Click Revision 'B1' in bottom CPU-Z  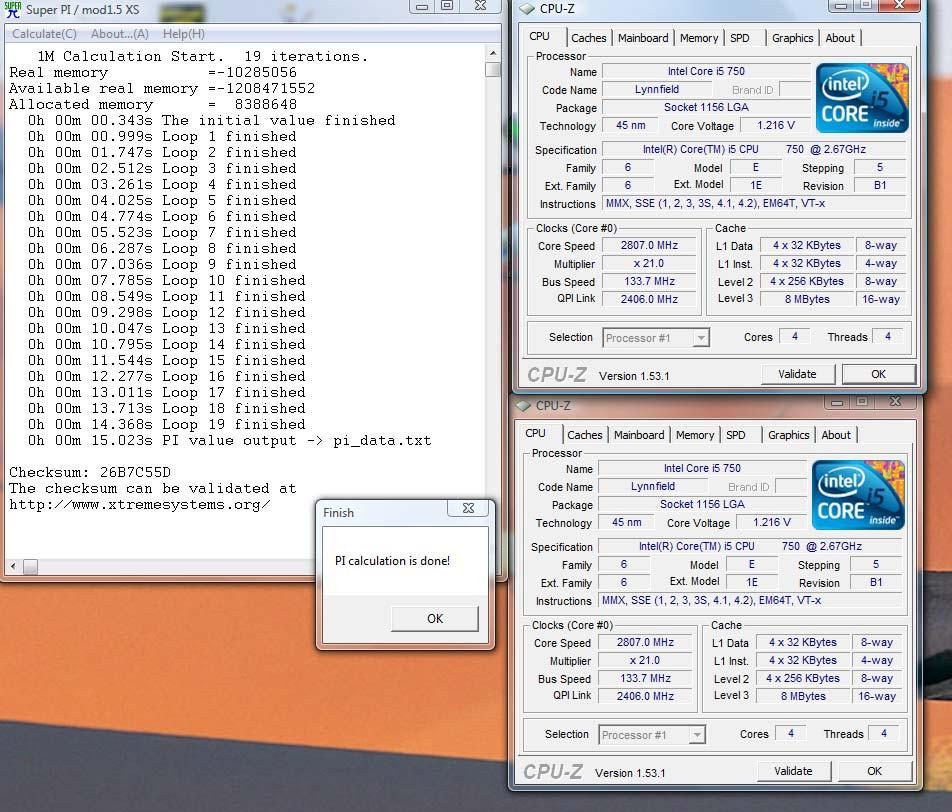tap(876, 582)
